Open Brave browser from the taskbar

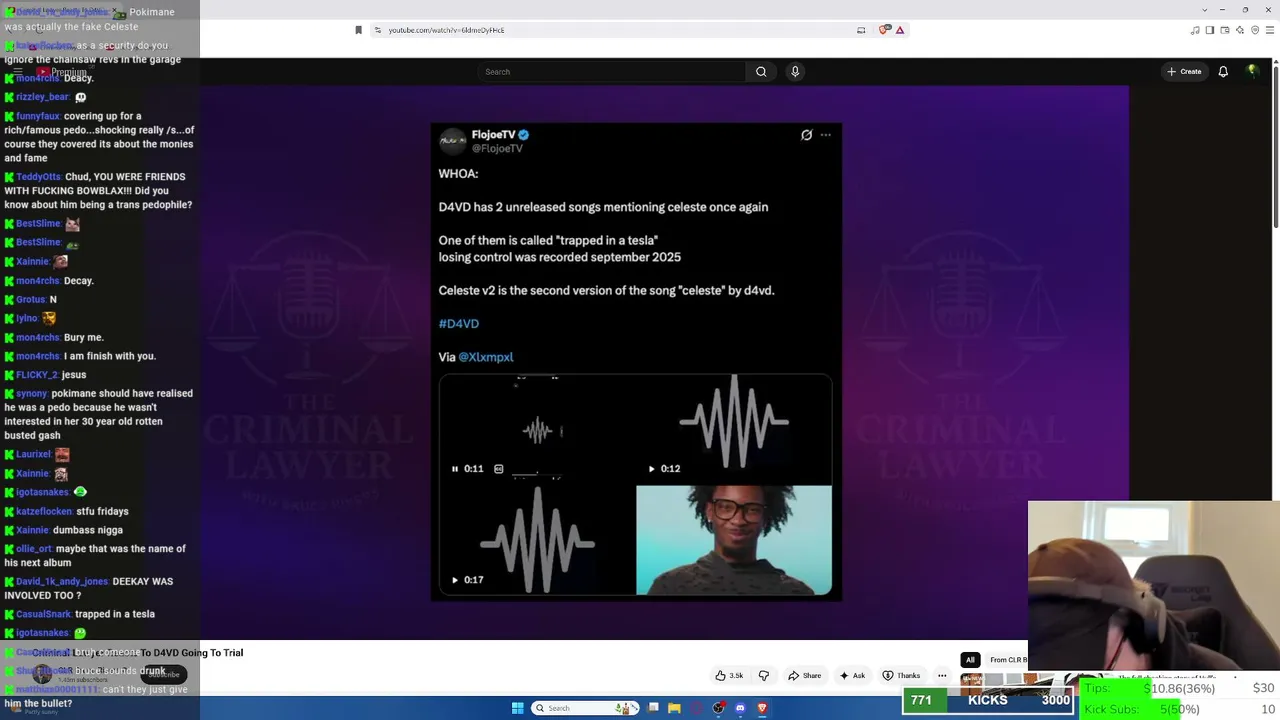pos(762,708)
